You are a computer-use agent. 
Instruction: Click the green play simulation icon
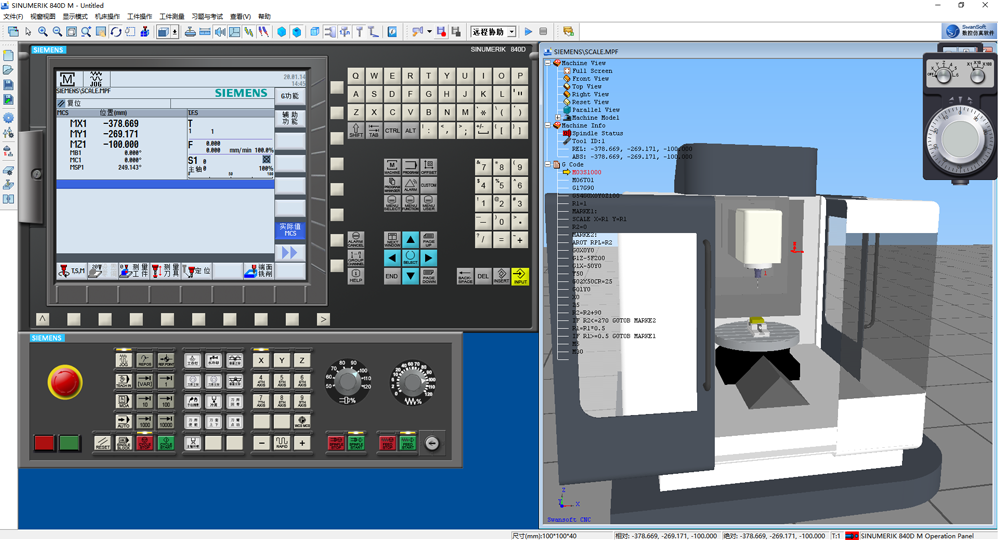point(529,32)
